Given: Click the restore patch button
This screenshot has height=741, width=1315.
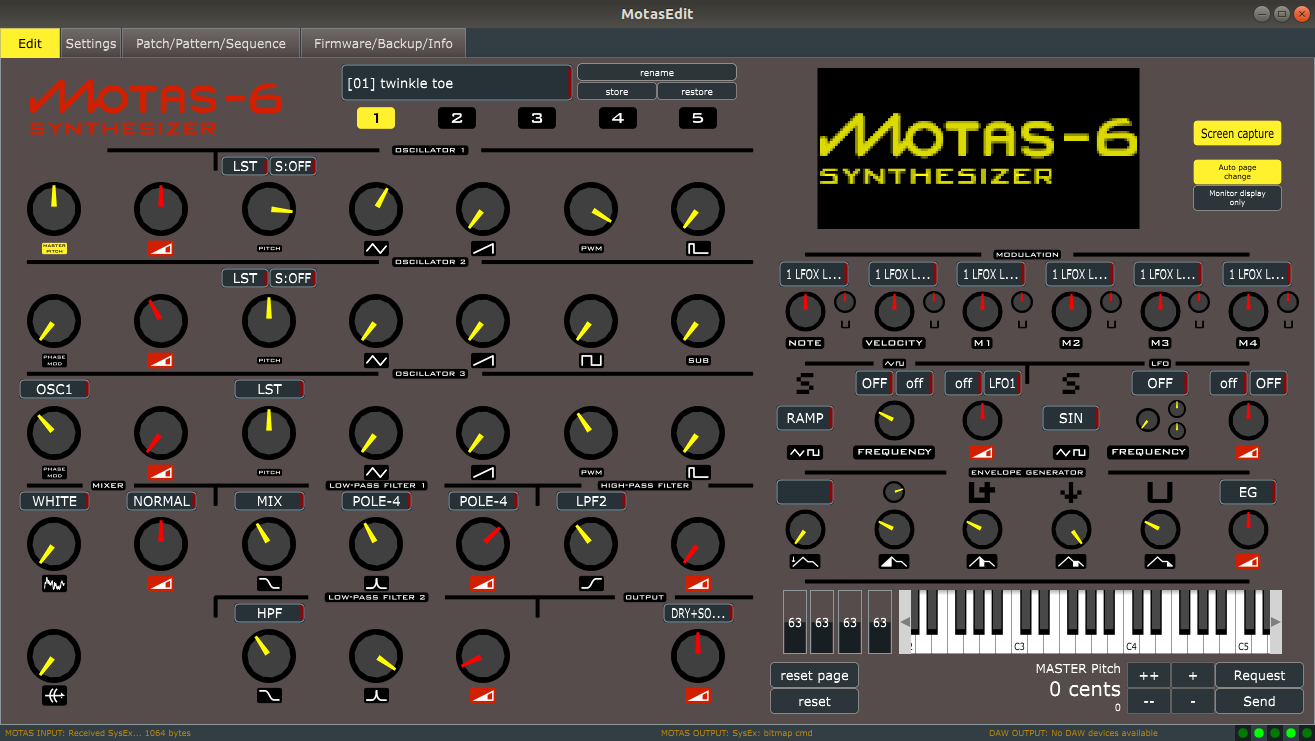Looking at the screenshot, I should pos(697,91).
